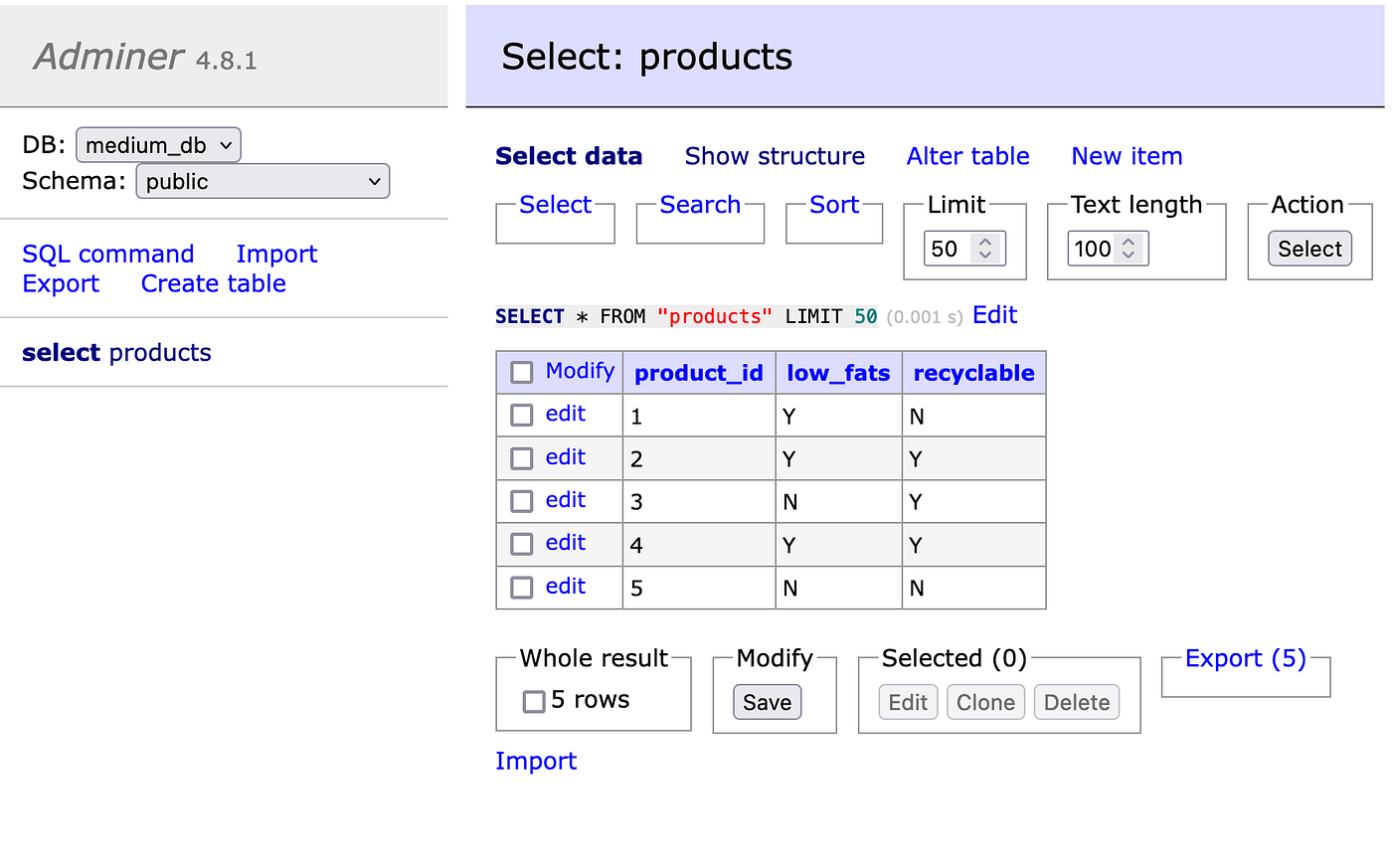The image size is (1392, 868).
Task: Click Edit next to the SQL query
Action: click(x=994, y=315)
